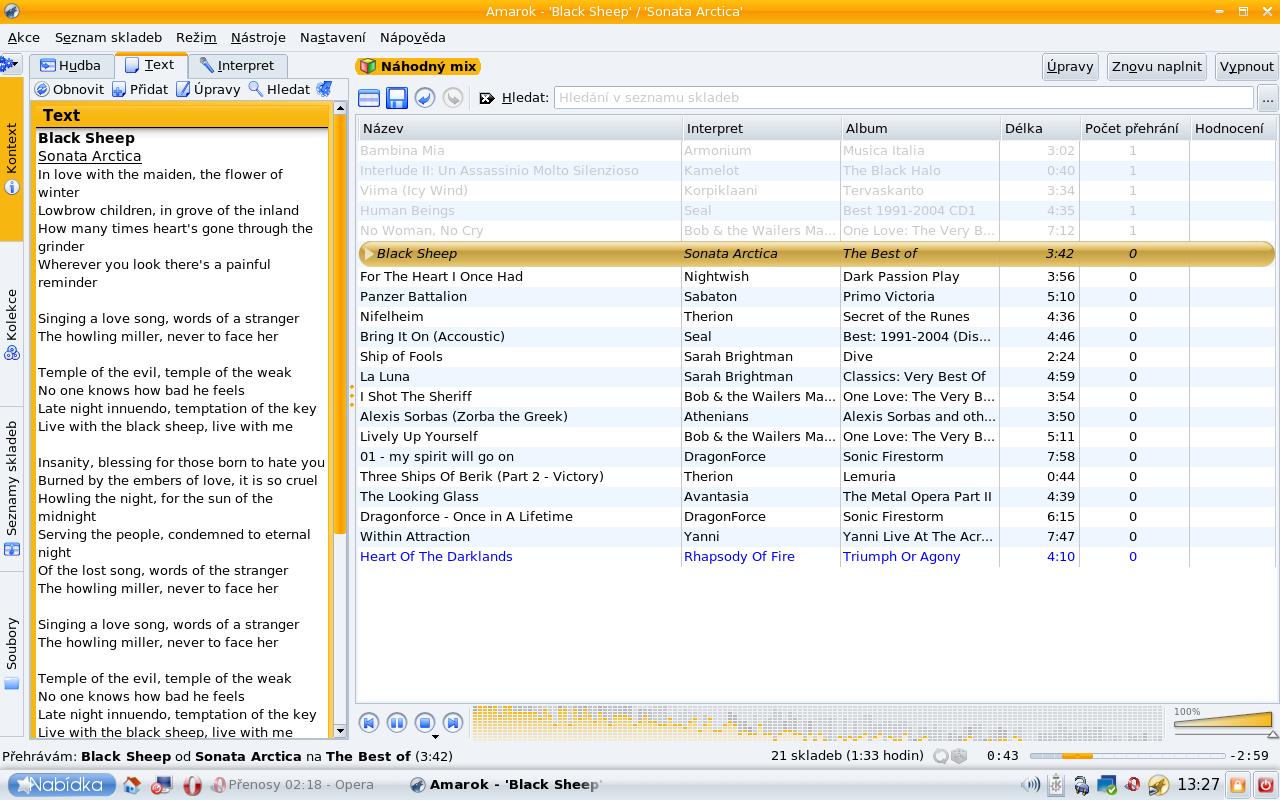The width and height of the screenshot is (1280, 800).
Task: Open the Nabídka start menu
Action: 62,785
